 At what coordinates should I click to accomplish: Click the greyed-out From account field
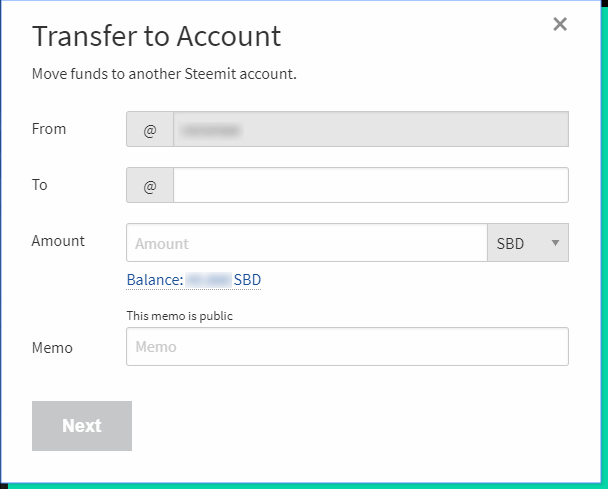(x=370, y=130)
